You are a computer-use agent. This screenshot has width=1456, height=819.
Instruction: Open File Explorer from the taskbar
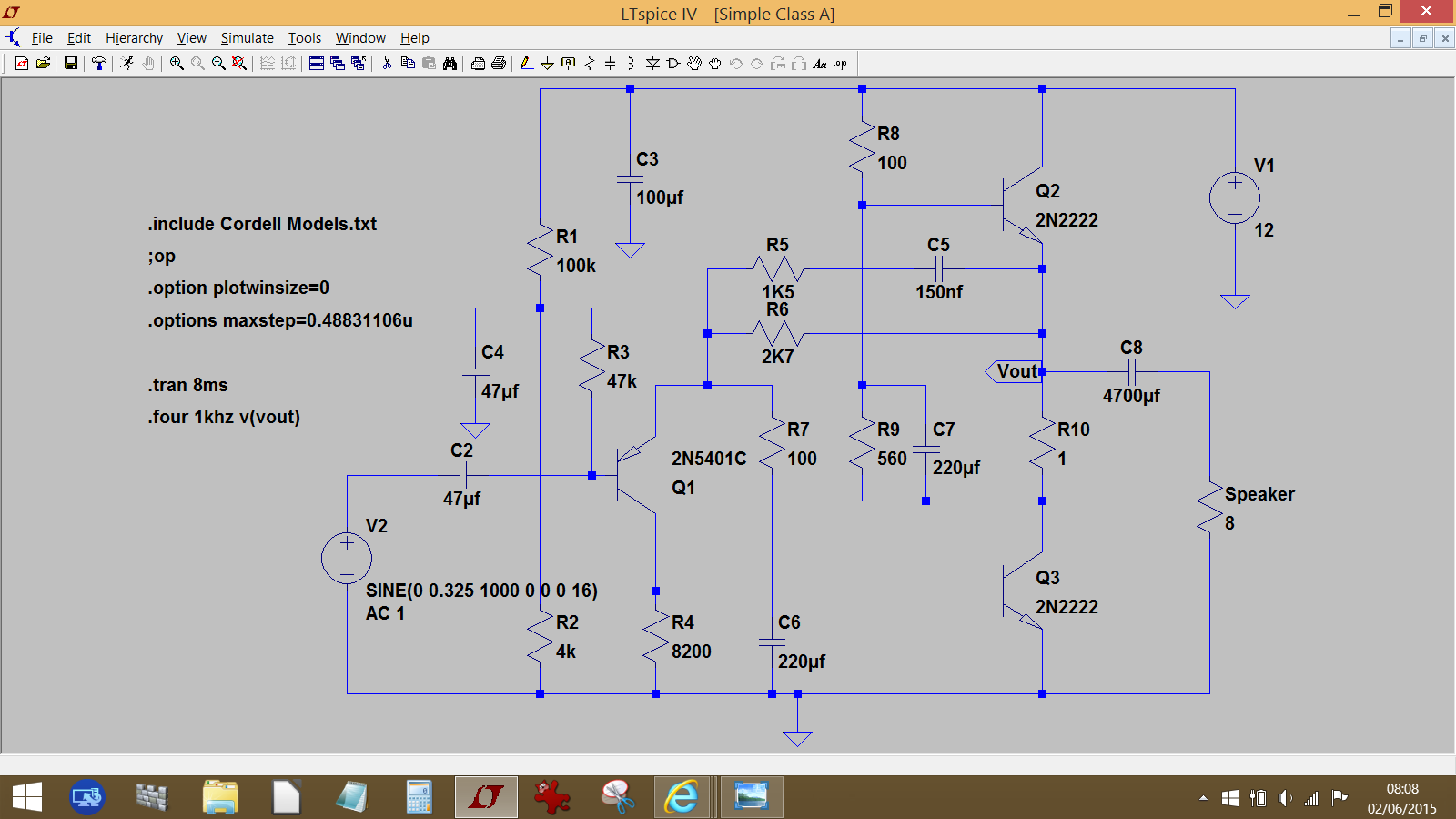[219, 797]
